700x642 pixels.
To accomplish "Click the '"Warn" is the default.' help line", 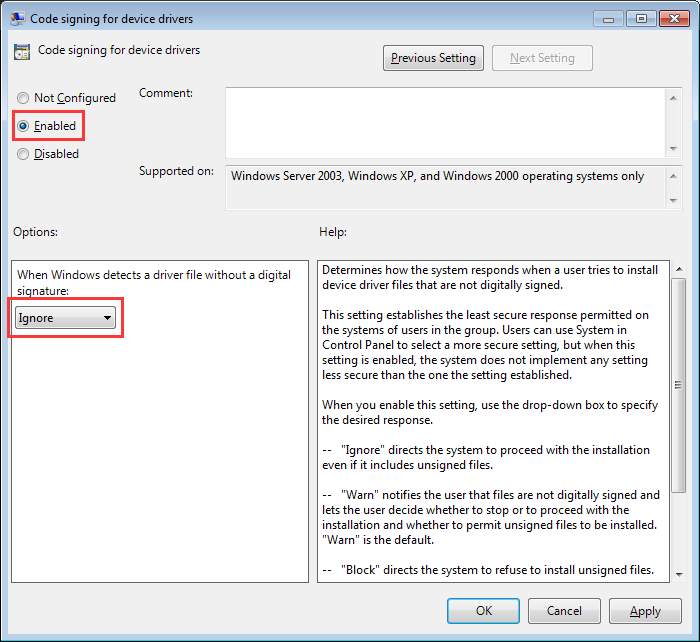I will coord(378,540).
